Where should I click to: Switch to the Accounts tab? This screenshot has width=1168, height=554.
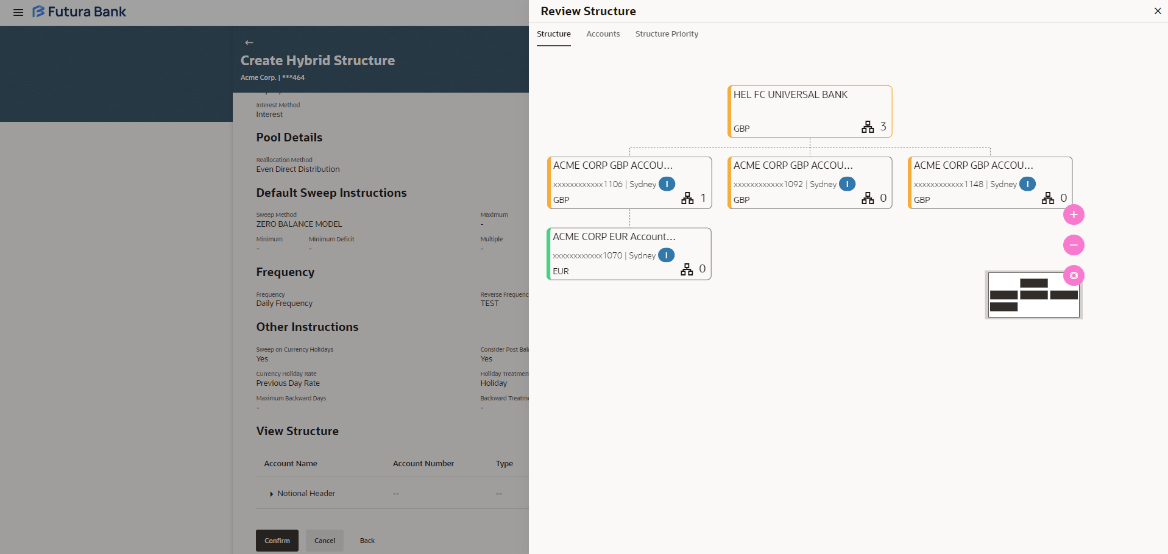coord(603,34)
